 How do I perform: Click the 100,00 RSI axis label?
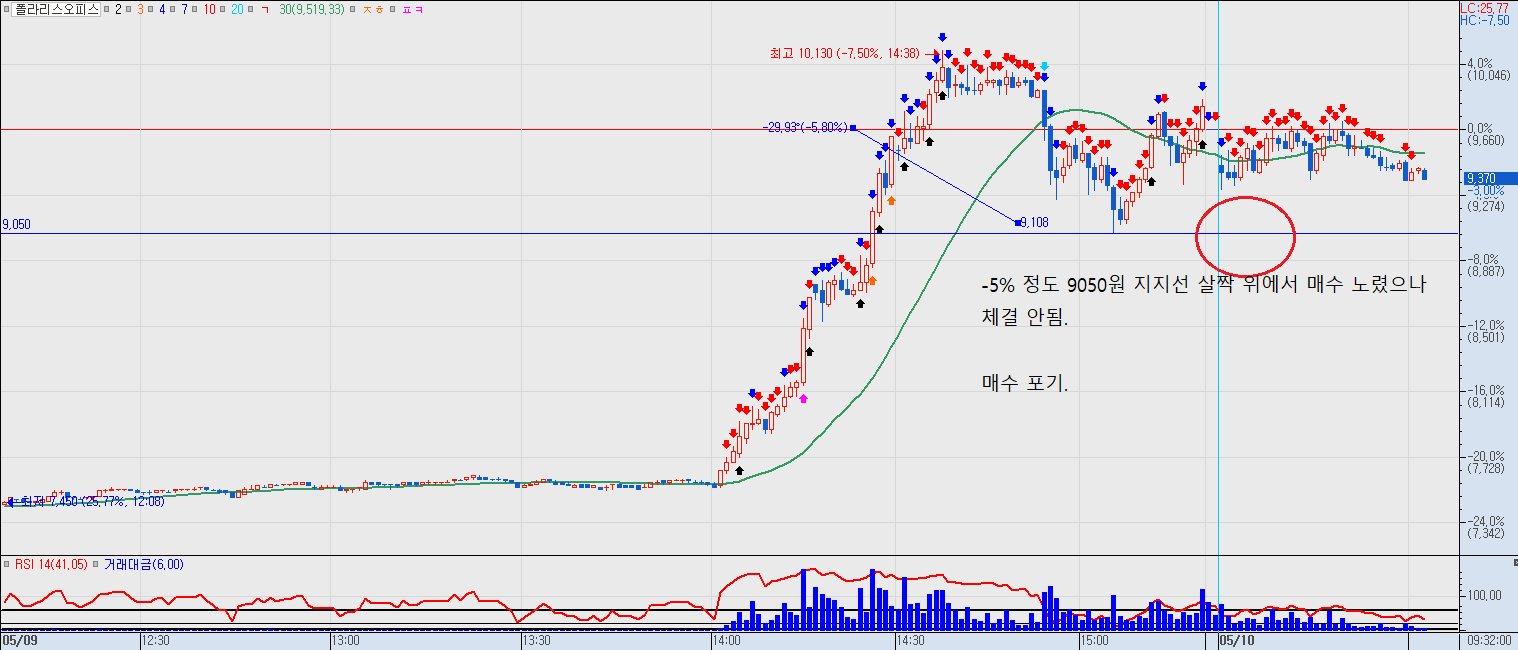point(1483,595)
